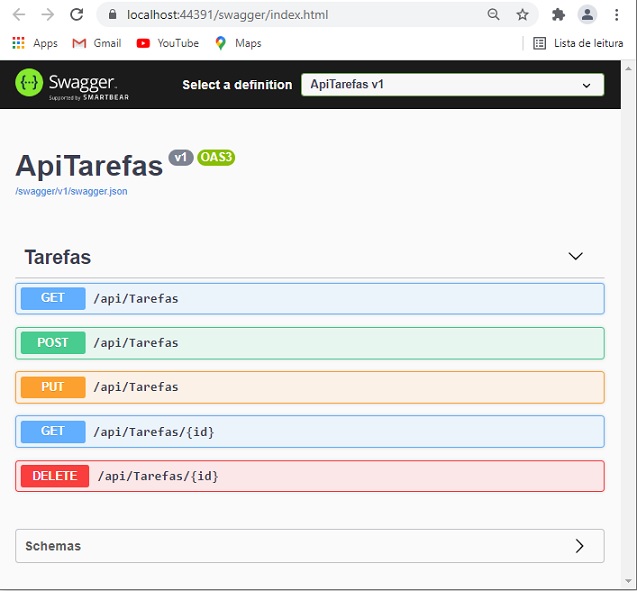Click the green POST method badge
This screenshot has width=637, height=591.
[53, 343]
